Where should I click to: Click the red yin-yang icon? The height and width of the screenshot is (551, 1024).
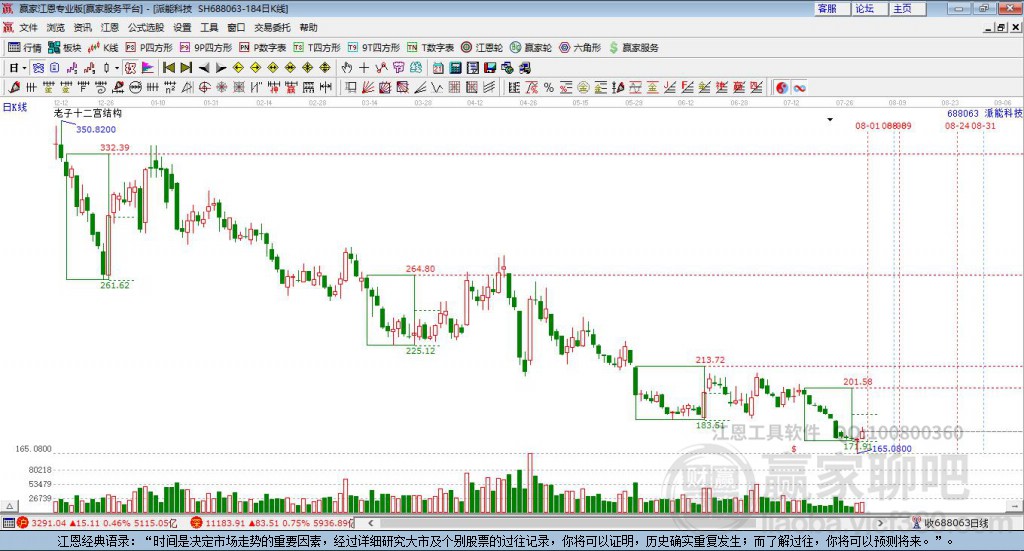pyautogui.click(x=782, y=87)
